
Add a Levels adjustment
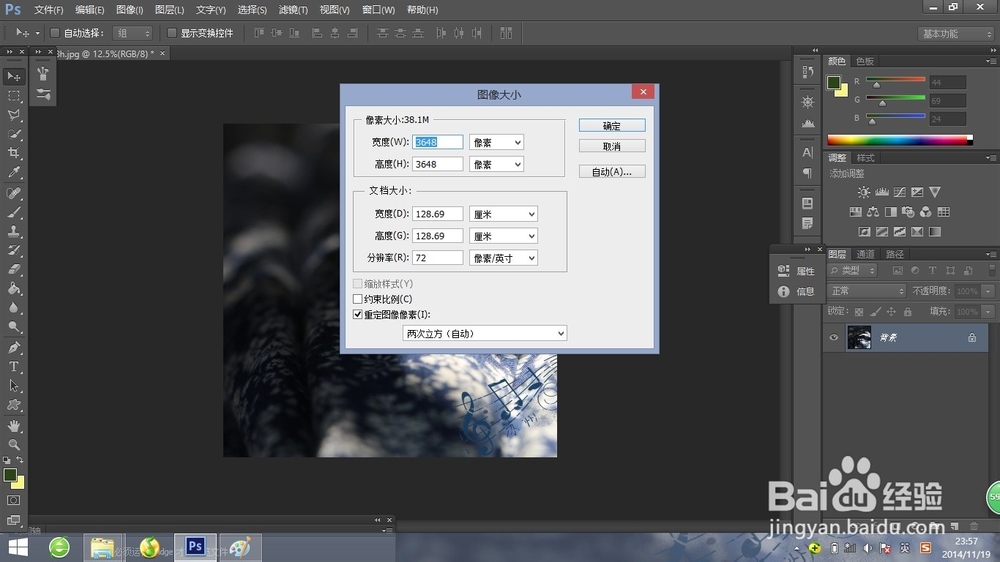click(882, 192)
